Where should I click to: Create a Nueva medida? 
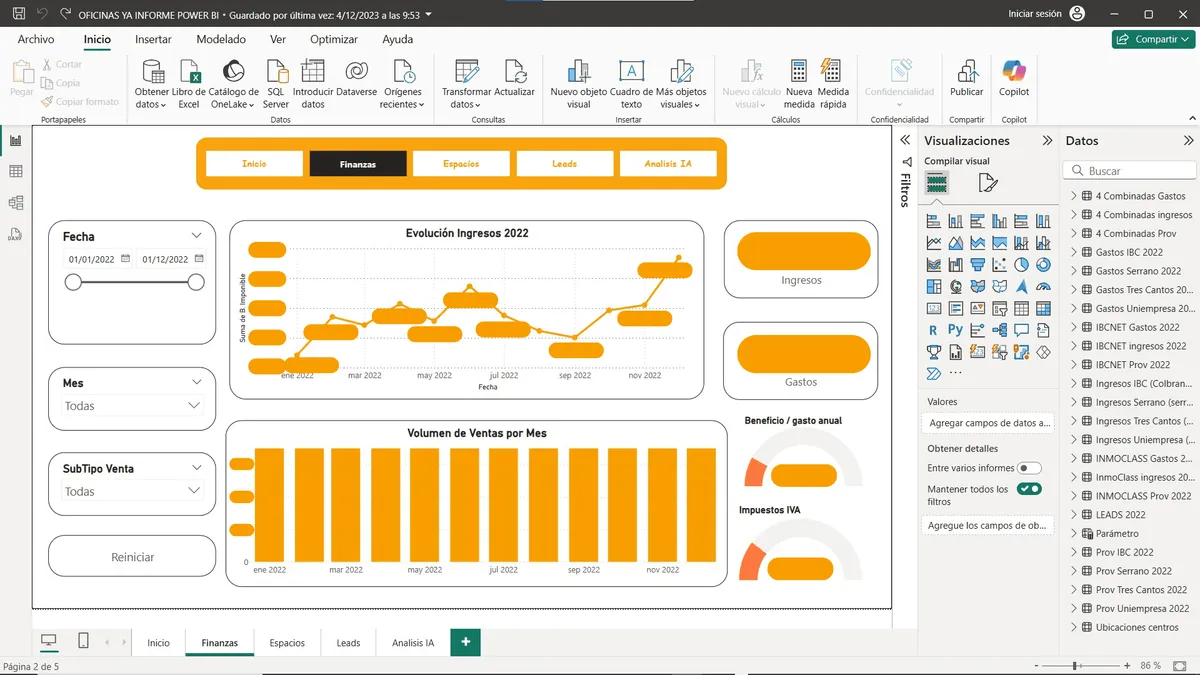799,84
